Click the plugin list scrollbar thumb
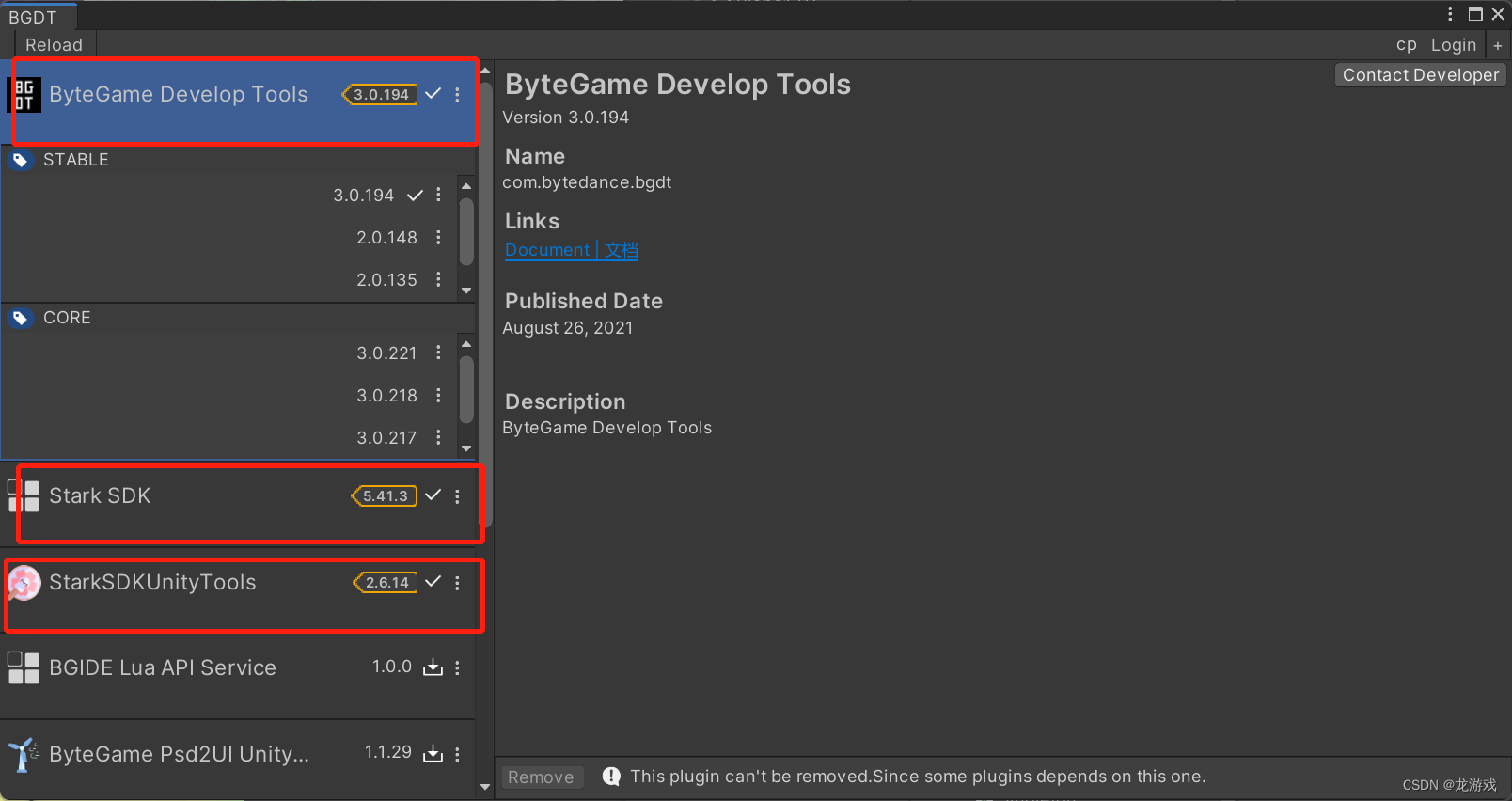The height and width of the screenshot is (801, 1512). (485, 305)
